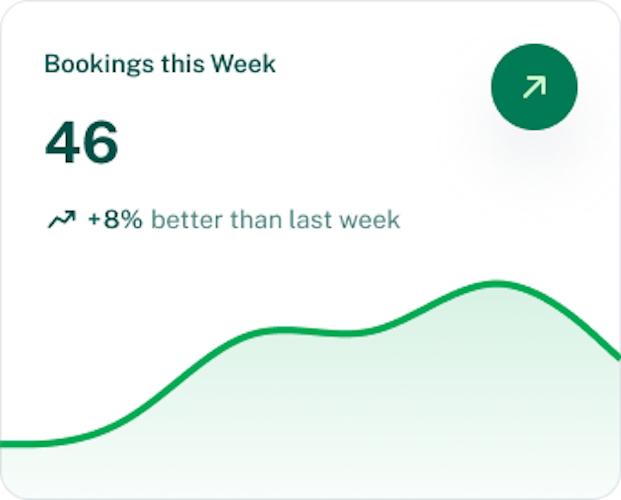621x500 pixels.
Task: Click the word Week in the card title
Action: pos(243,64)
